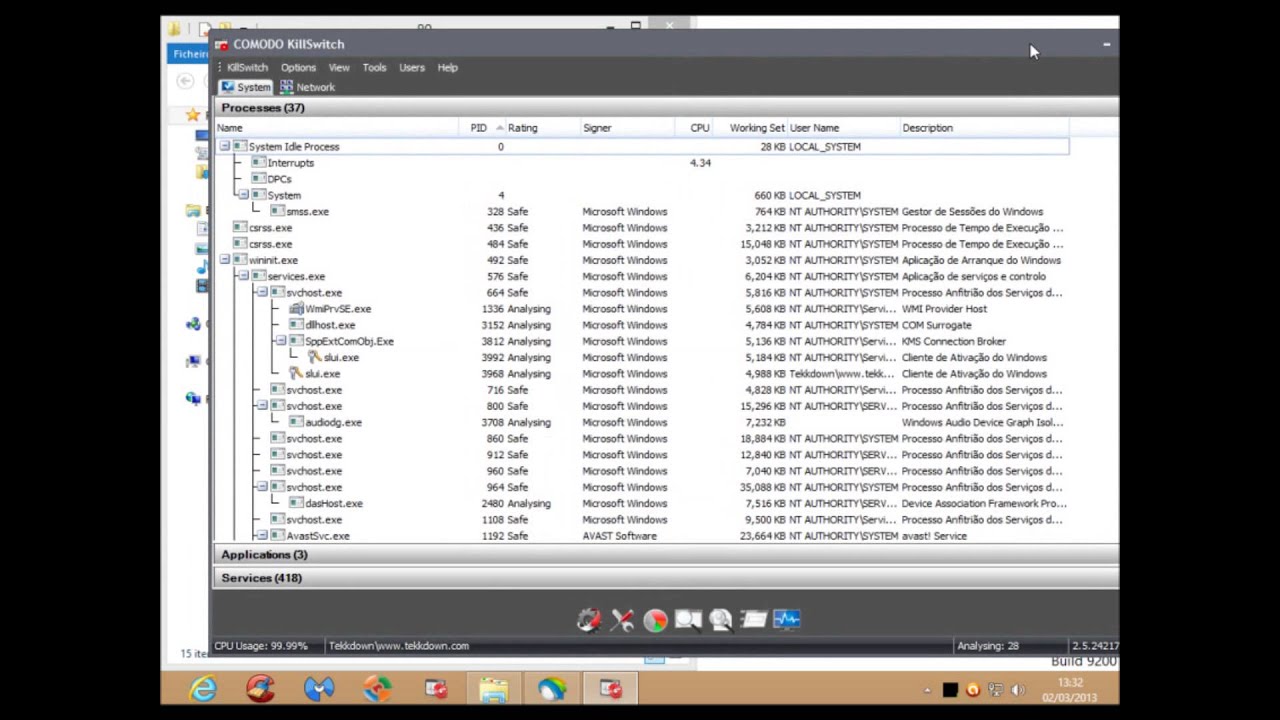Click the WMI icon beside WmiPrvSE.exe
The width and height of the screenshot is (1280, 720).
(296, 309)
